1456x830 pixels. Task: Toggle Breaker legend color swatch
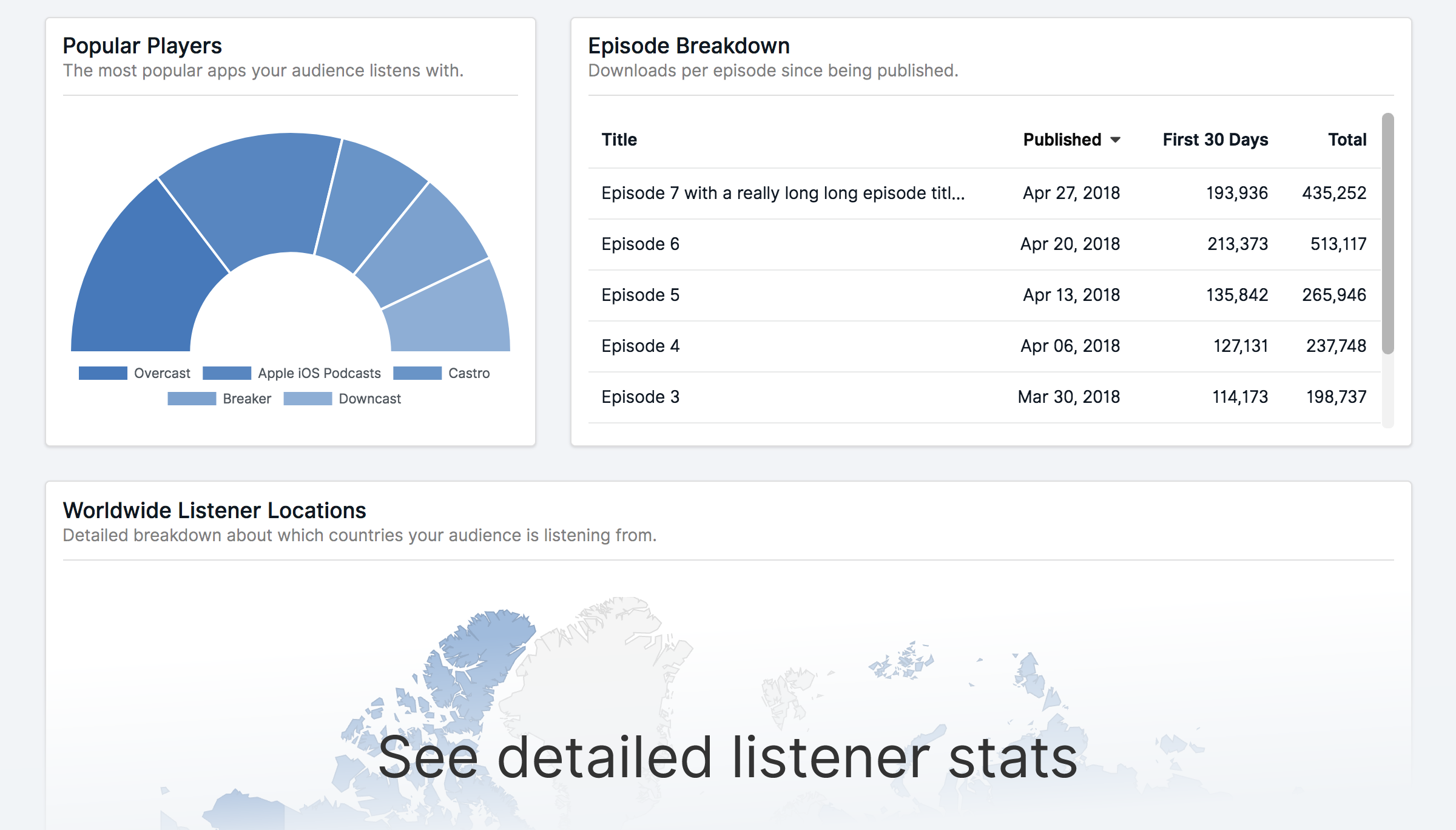pos(192,399)
